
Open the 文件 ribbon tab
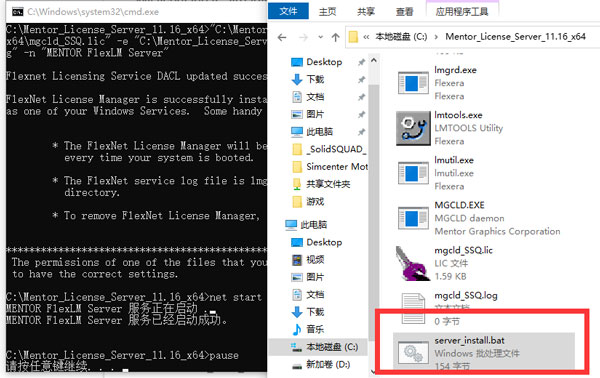[x=288, y=11]
